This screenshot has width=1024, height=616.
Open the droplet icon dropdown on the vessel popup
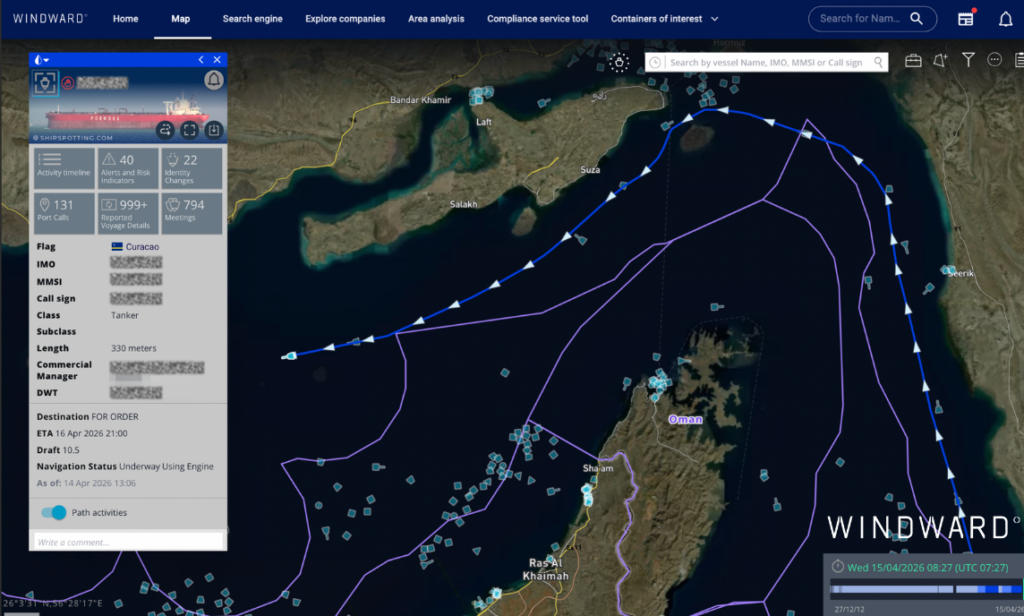pyautogui.click(x=40, y=59)
